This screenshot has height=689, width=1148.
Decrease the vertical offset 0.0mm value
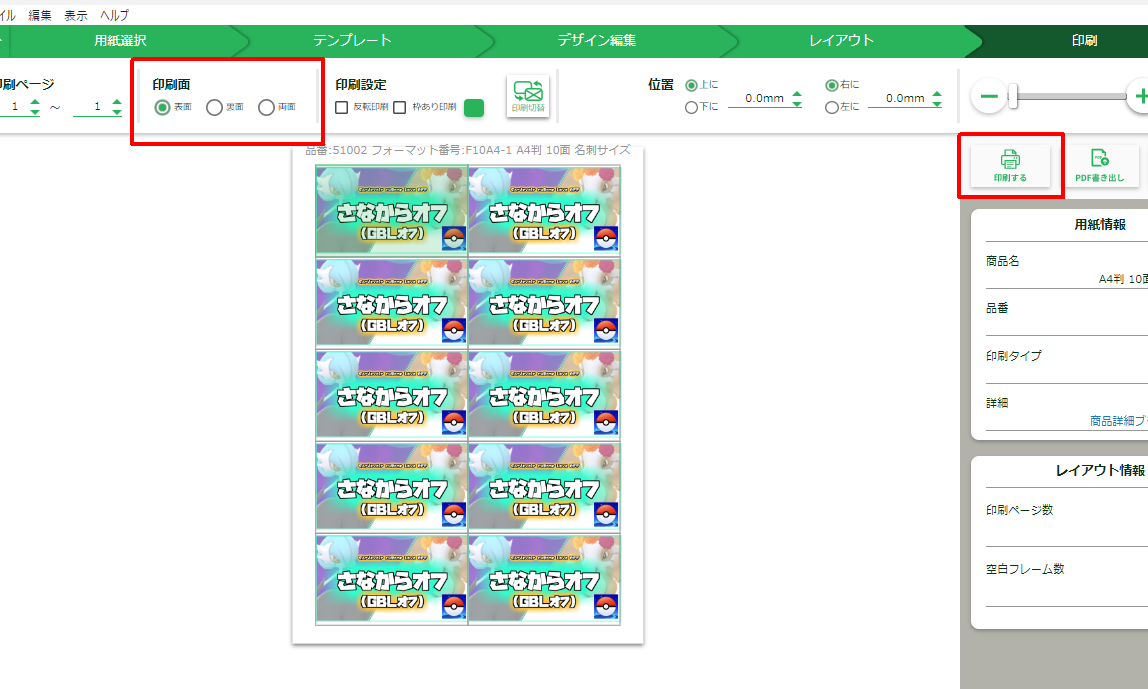click(797, 104)
